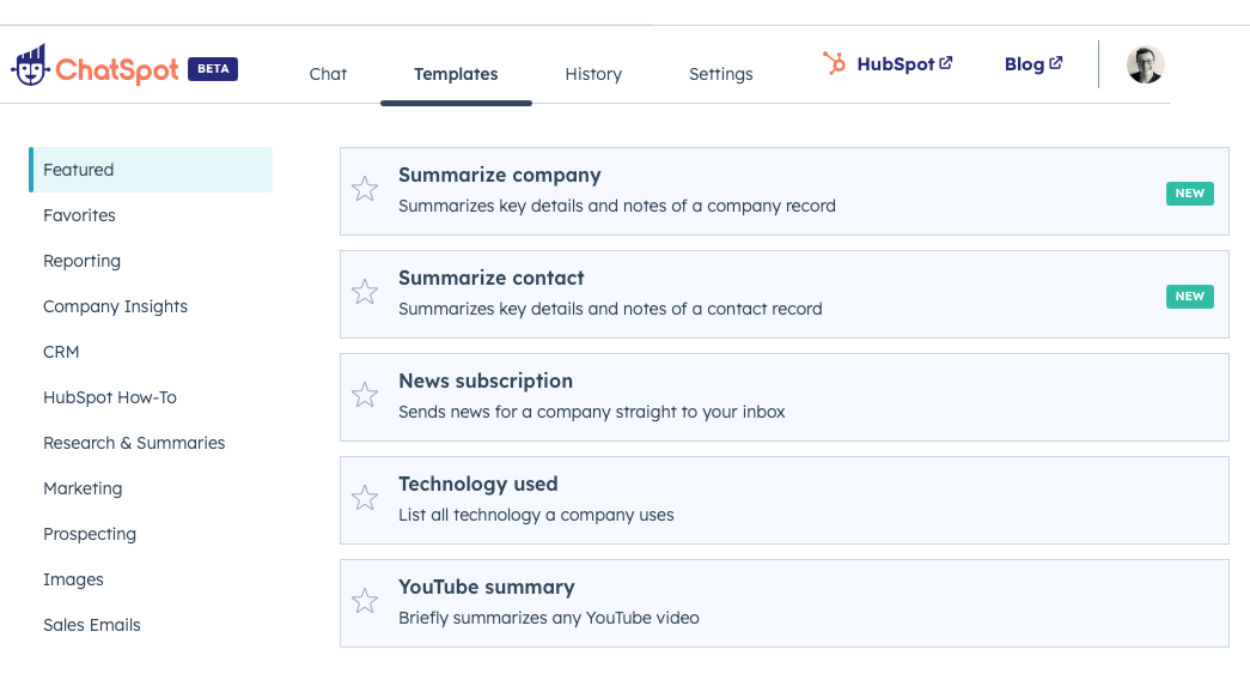Click the ChatSpot wordmark text
The width and height of the screenshot is (1250, 675).
click(x=117, y=69)
